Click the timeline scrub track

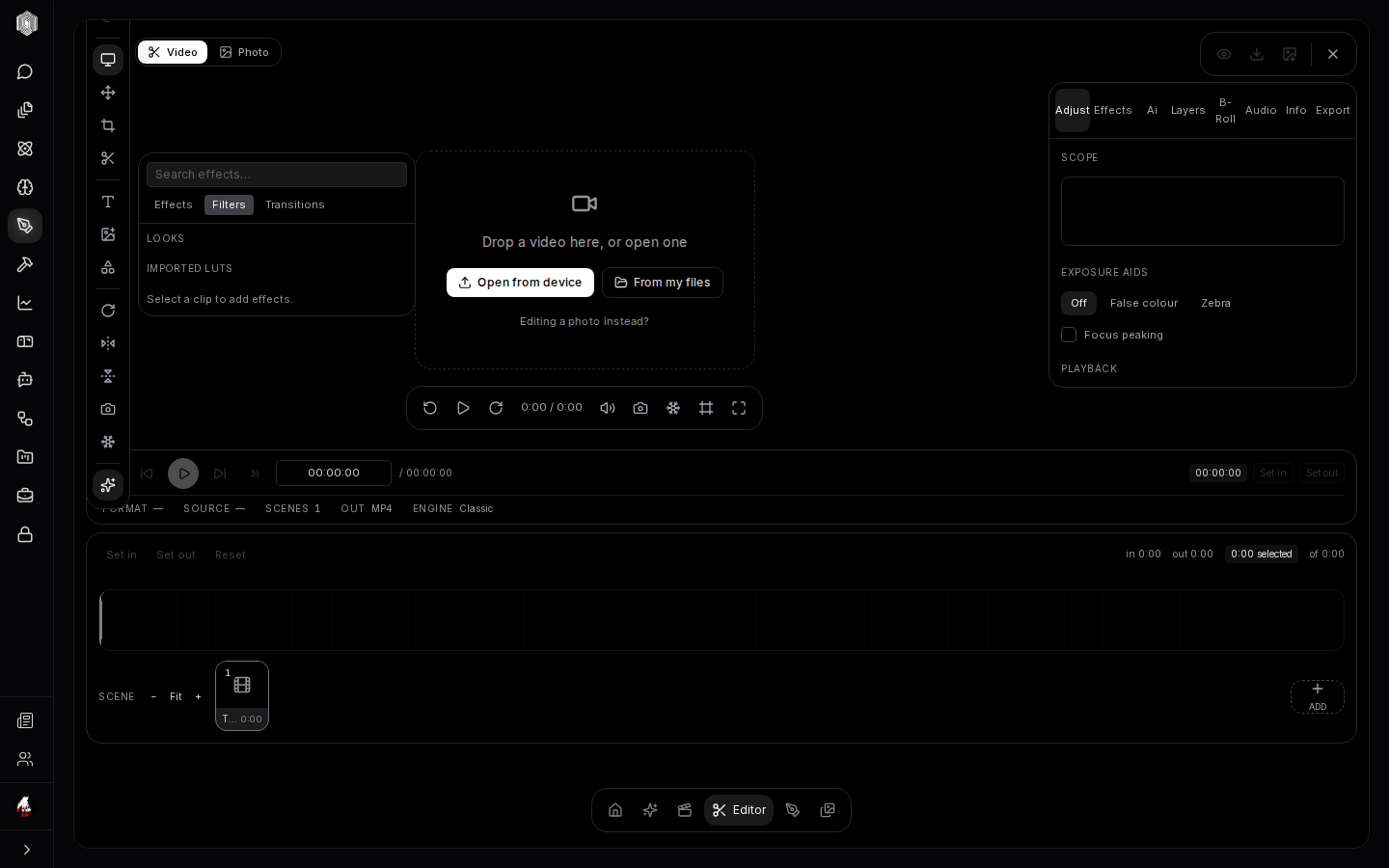722,620
